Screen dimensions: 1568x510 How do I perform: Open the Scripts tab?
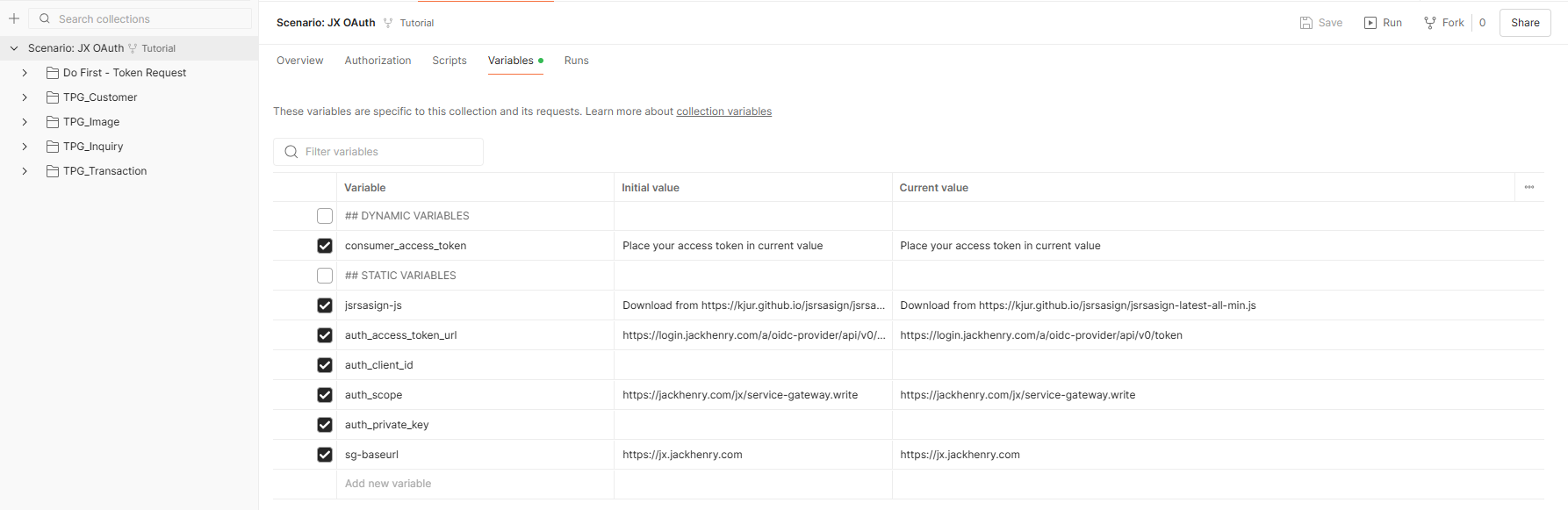(449, 61)
